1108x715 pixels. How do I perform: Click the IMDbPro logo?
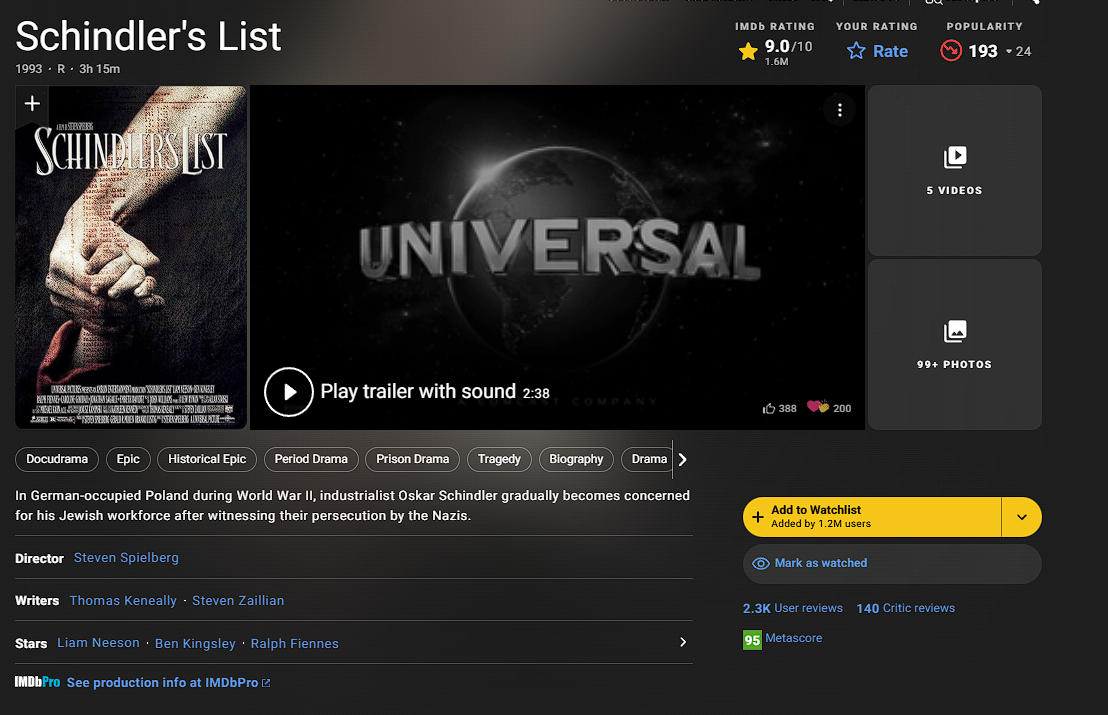(37, 682)
